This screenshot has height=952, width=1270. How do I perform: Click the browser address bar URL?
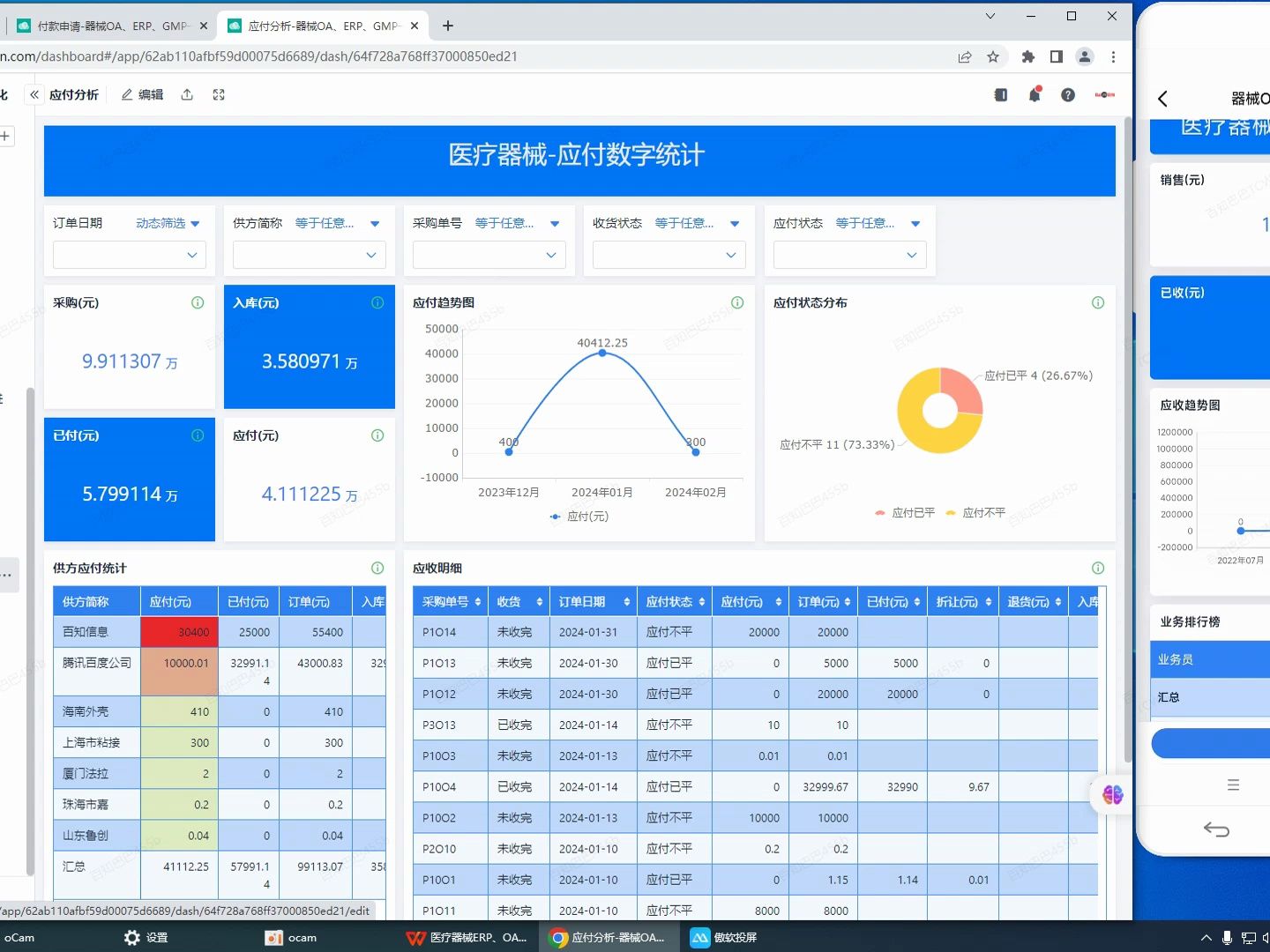[x=258, y=56]
